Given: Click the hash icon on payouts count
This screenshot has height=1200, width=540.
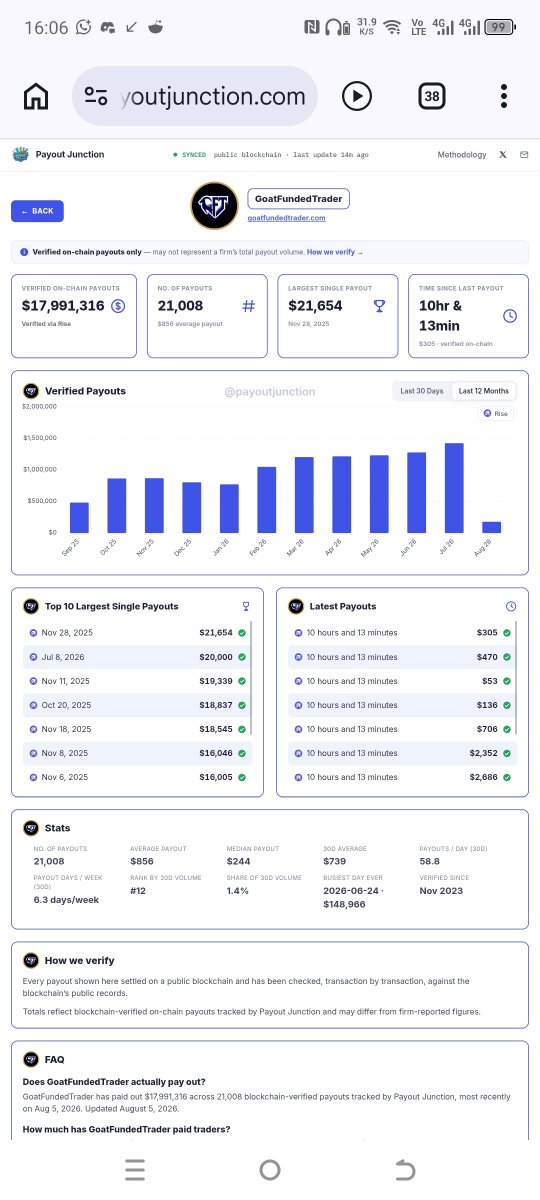Looking at the screenshot, I should point(248,306).
